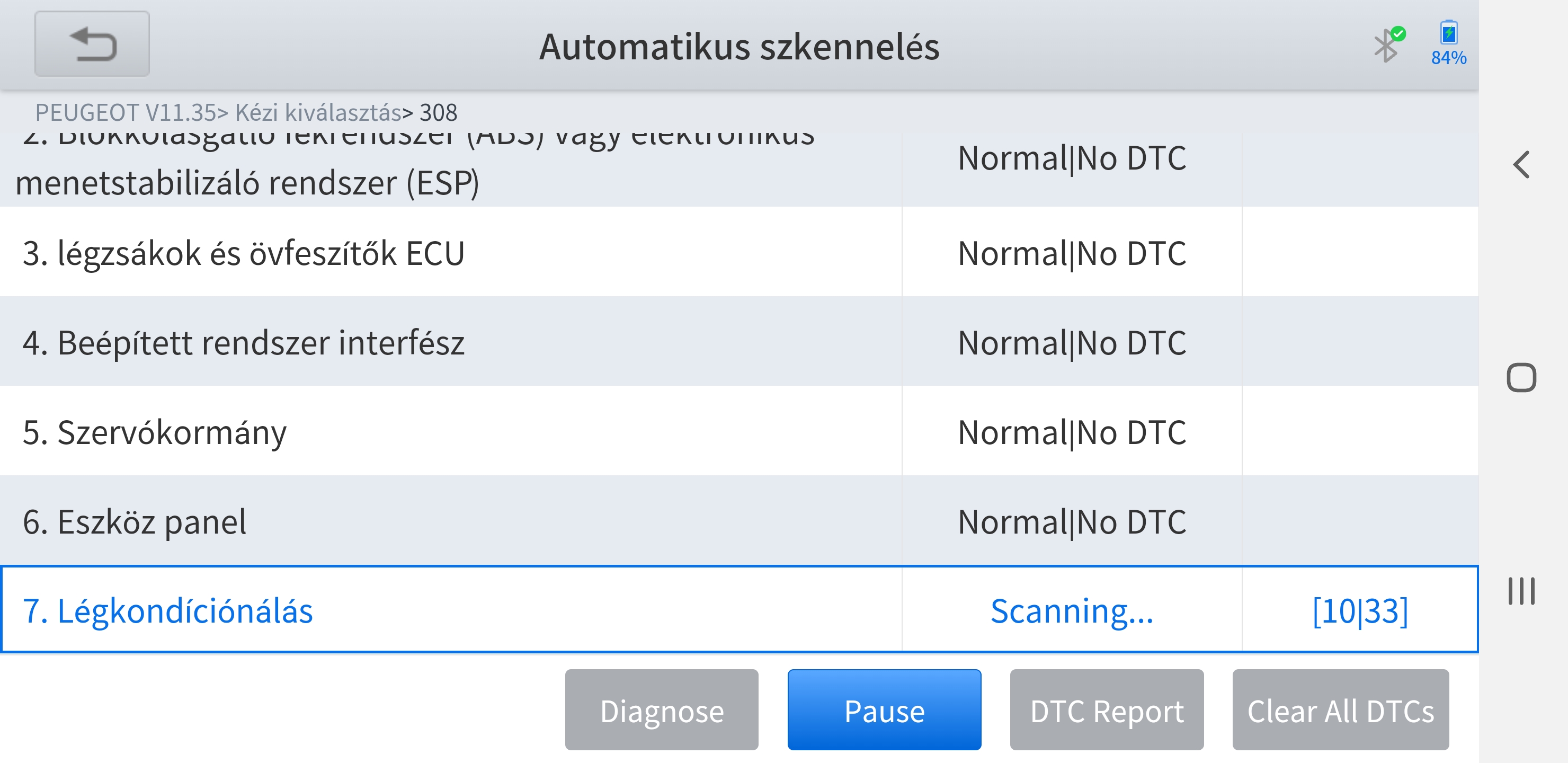
Task: Pause the automatic scan
Action: (884, 710)
